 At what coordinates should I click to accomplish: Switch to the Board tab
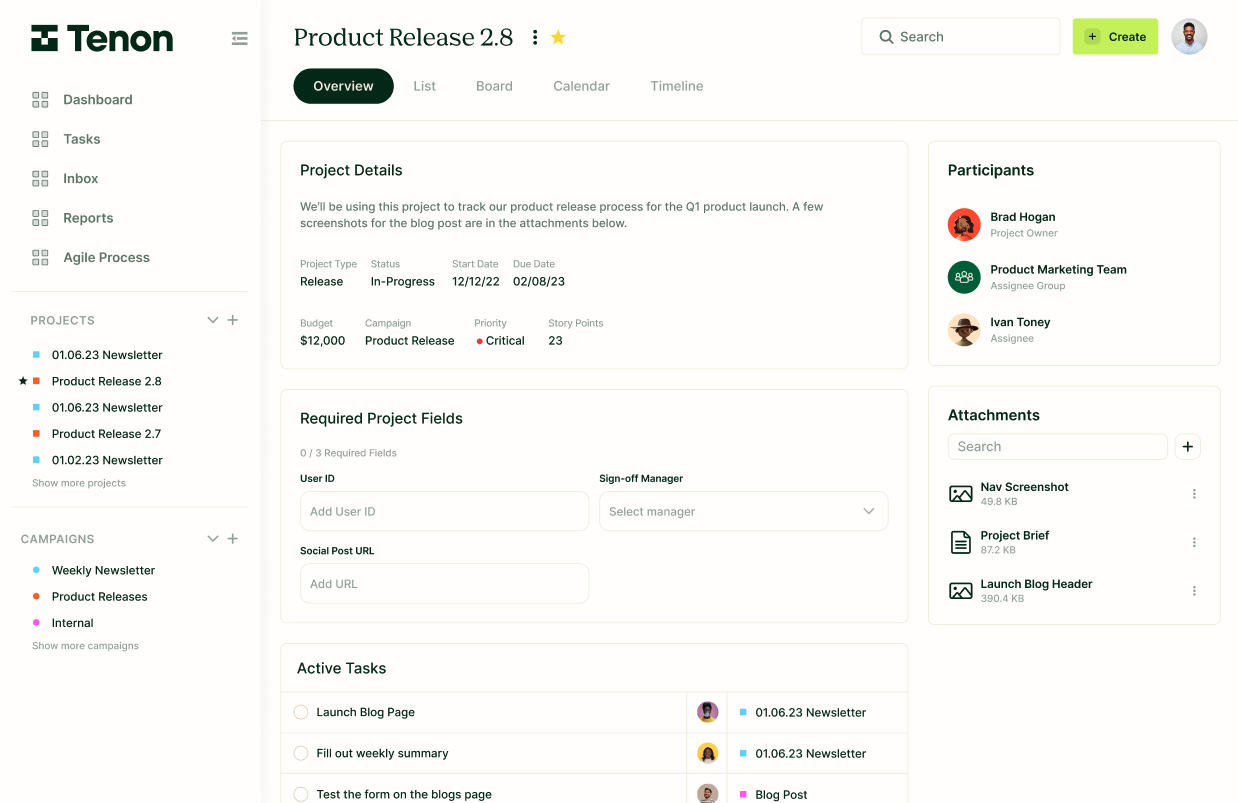[494, 86]
